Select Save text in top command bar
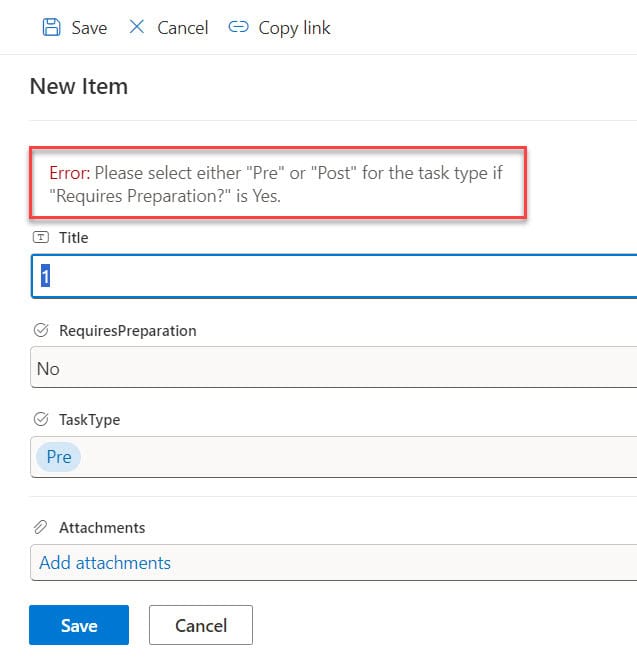 click(89, 28)
